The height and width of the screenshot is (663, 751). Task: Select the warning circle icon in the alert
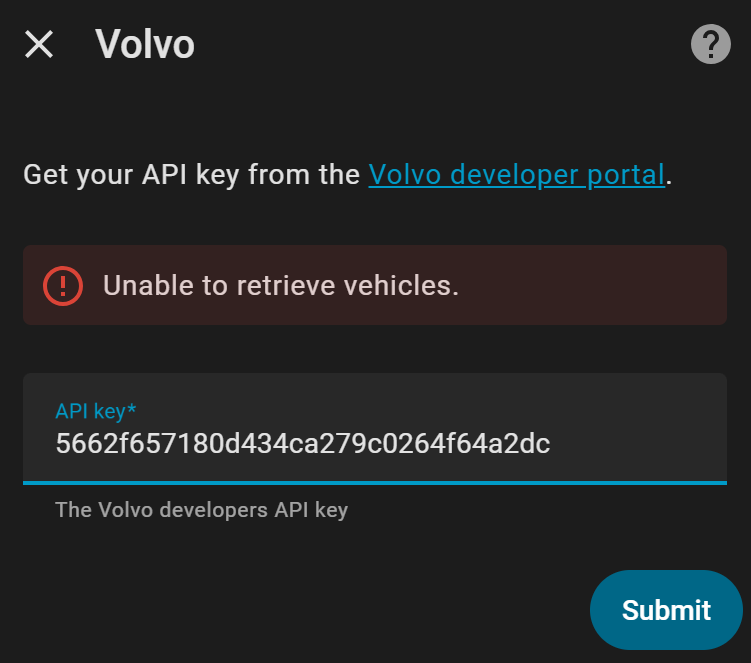63,286
